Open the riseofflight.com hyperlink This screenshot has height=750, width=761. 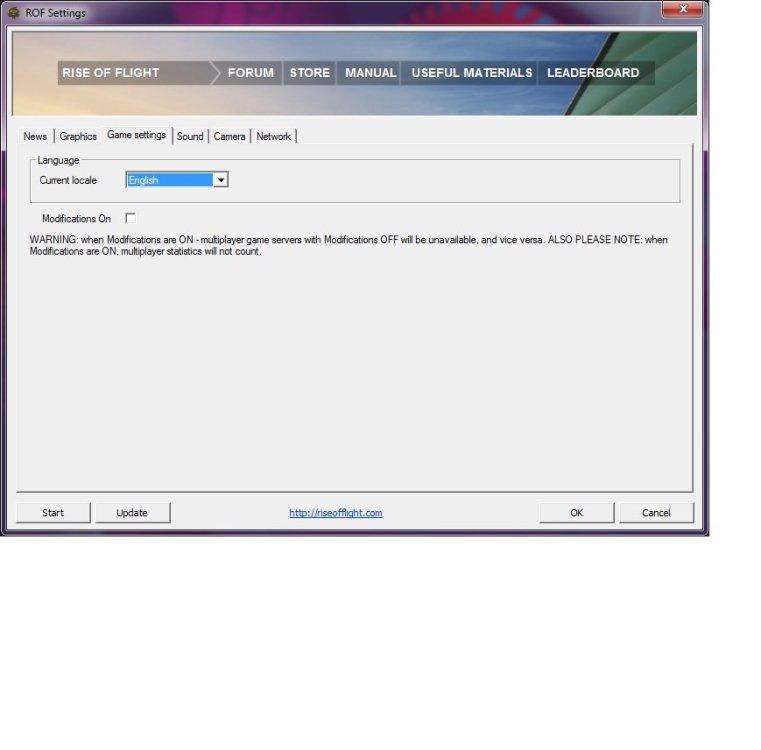tap(336, 513)
